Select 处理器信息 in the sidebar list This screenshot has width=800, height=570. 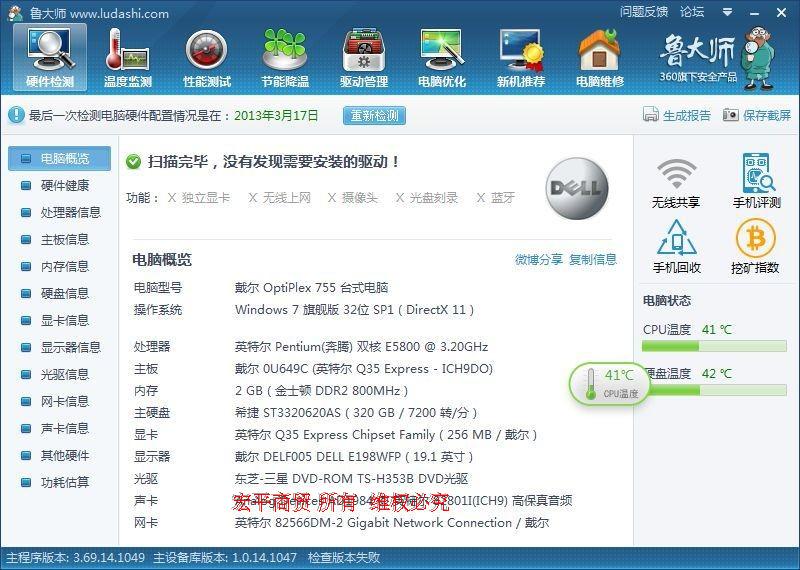(70, 212)
